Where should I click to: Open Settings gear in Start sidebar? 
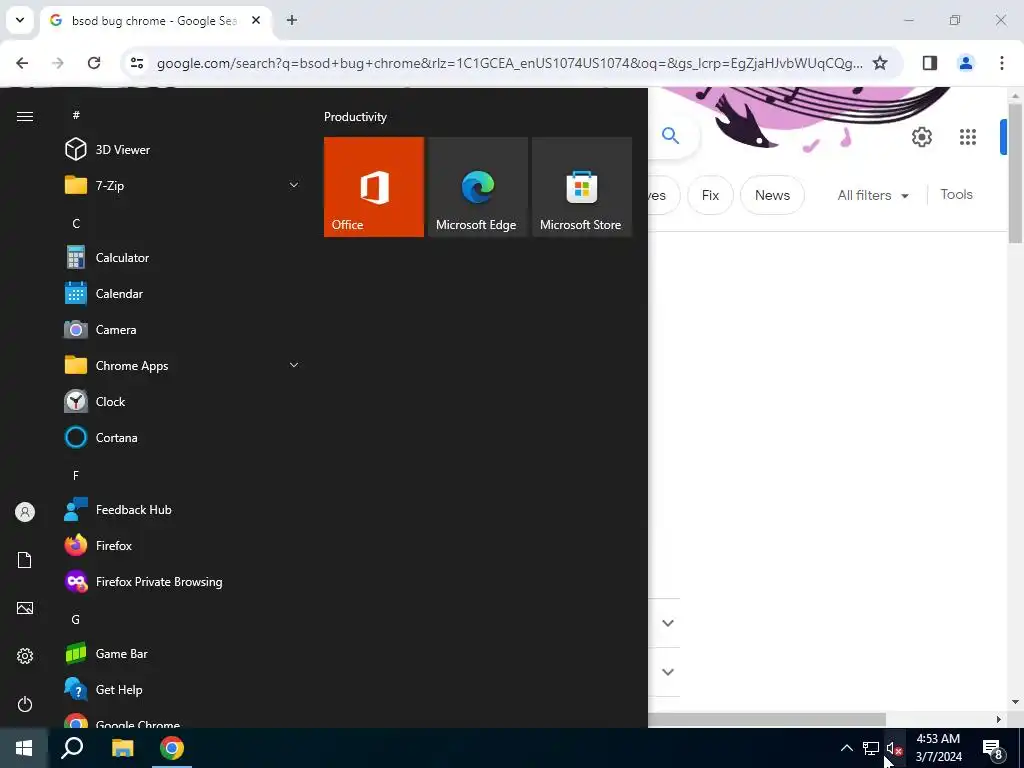(x=25, y=656)
